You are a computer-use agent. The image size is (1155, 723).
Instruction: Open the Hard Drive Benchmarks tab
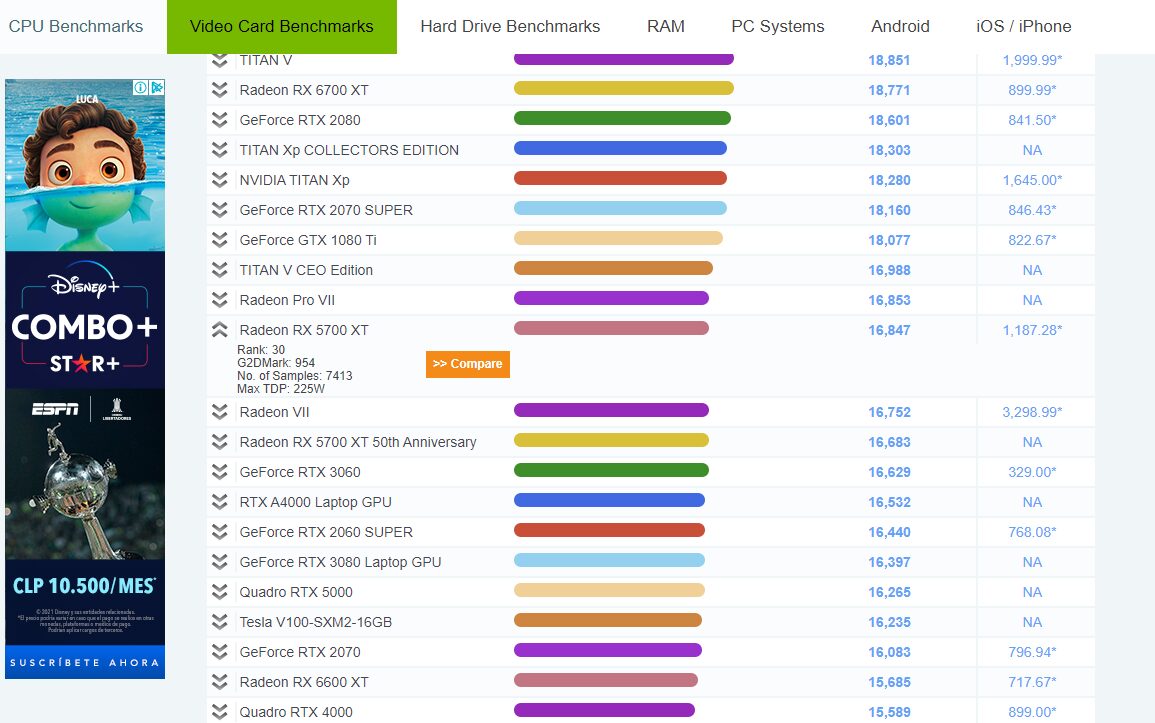[x=510, y=27]
